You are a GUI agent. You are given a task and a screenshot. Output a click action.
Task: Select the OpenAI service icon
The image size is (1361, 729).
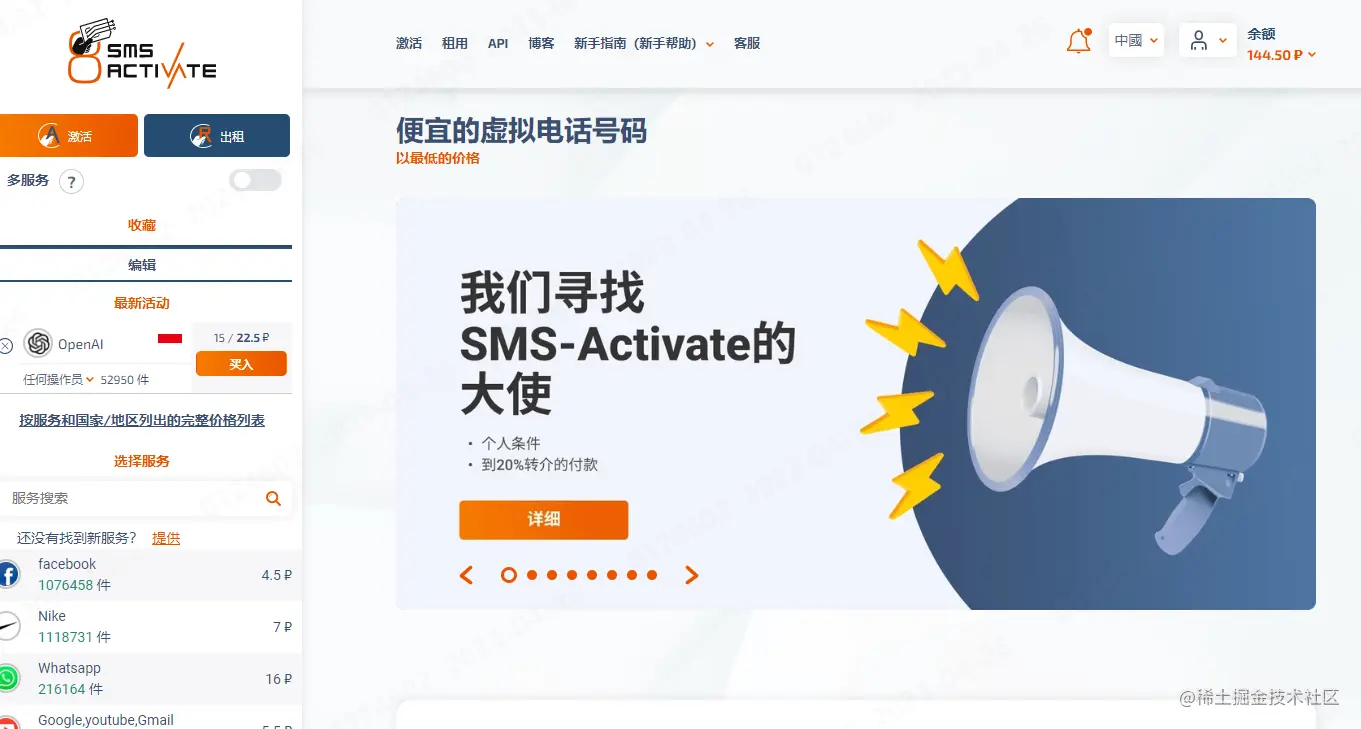point(38,343)
